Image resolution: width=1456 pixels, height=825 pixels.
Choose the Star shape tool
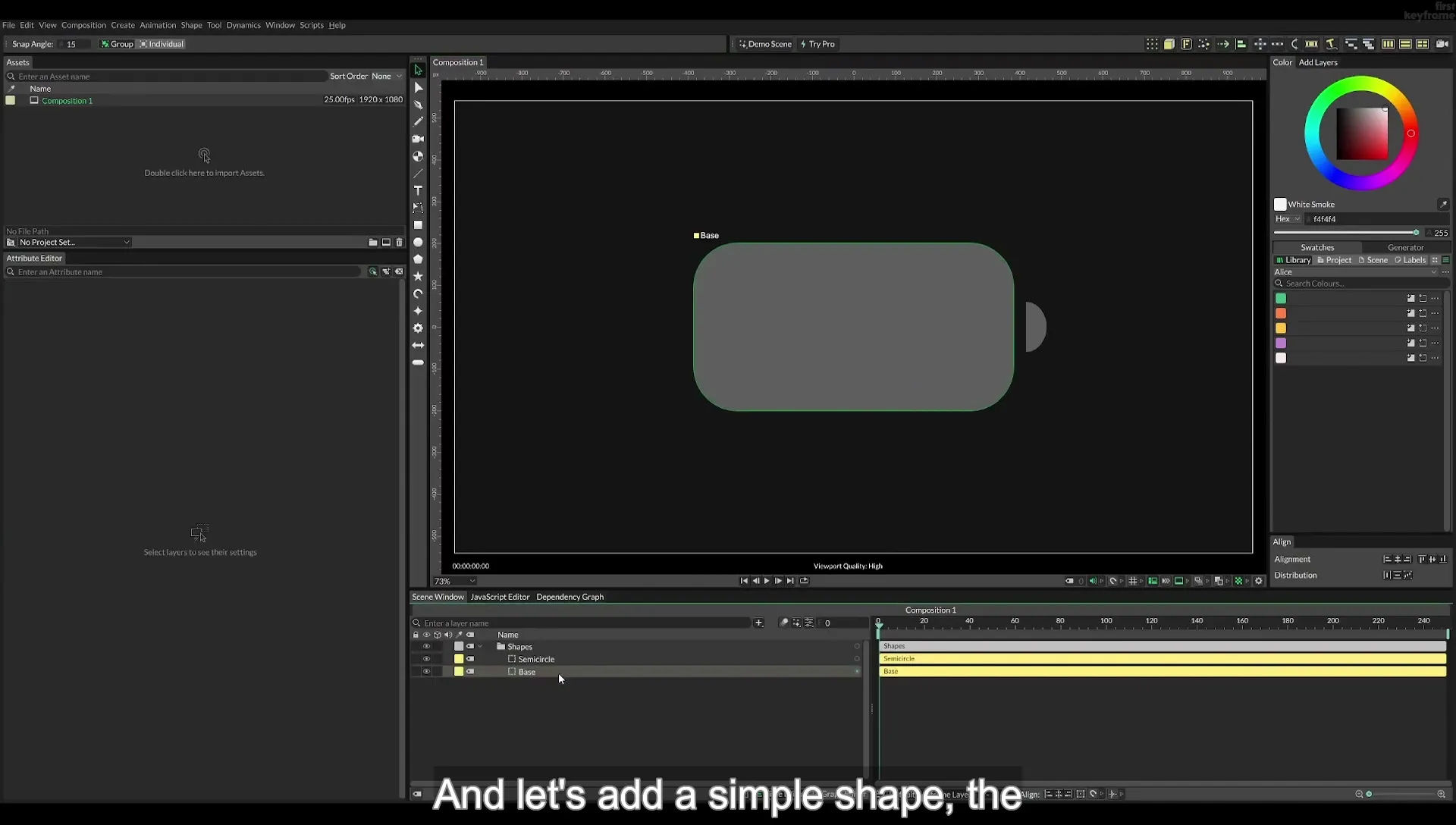pyautogui.click(x=418, y=276)
